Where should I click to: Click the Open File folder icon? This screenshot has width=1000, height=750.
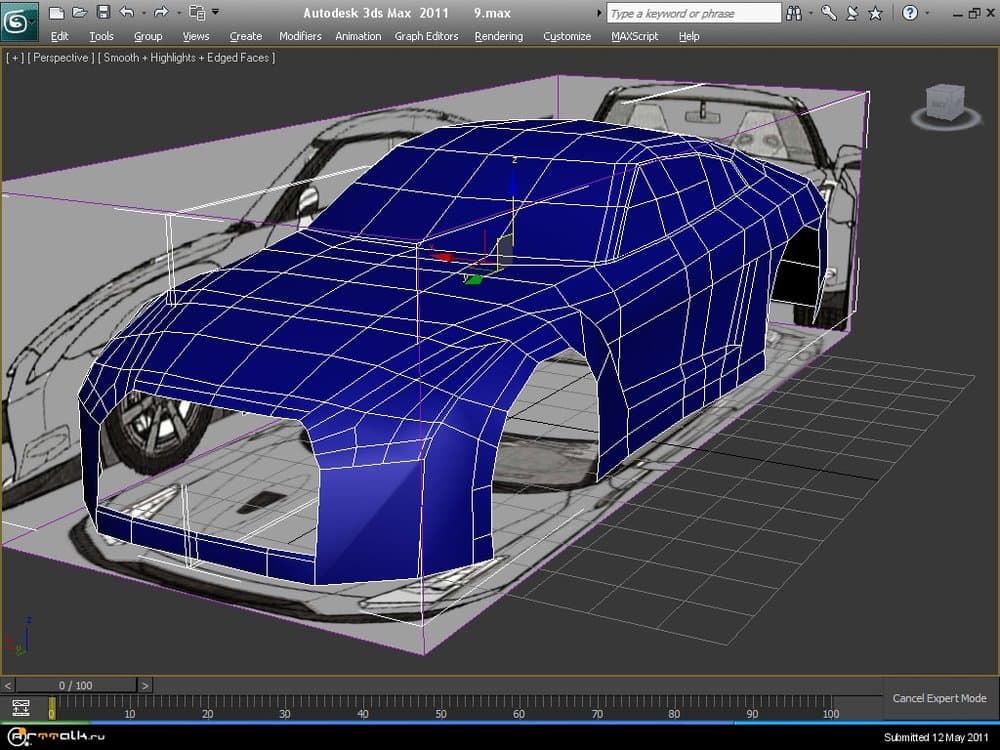pos(79,13)
